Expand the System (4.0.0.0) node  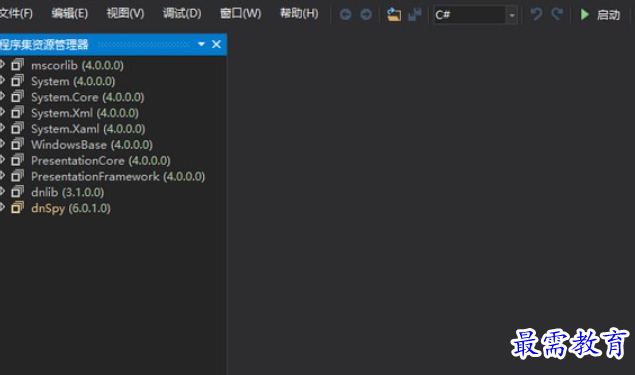tap(2, 80)
